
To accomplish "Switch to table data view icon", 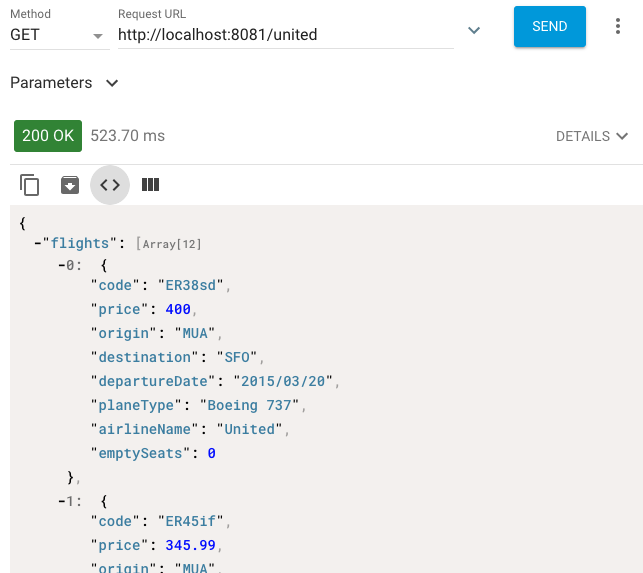I will point(150,184).
